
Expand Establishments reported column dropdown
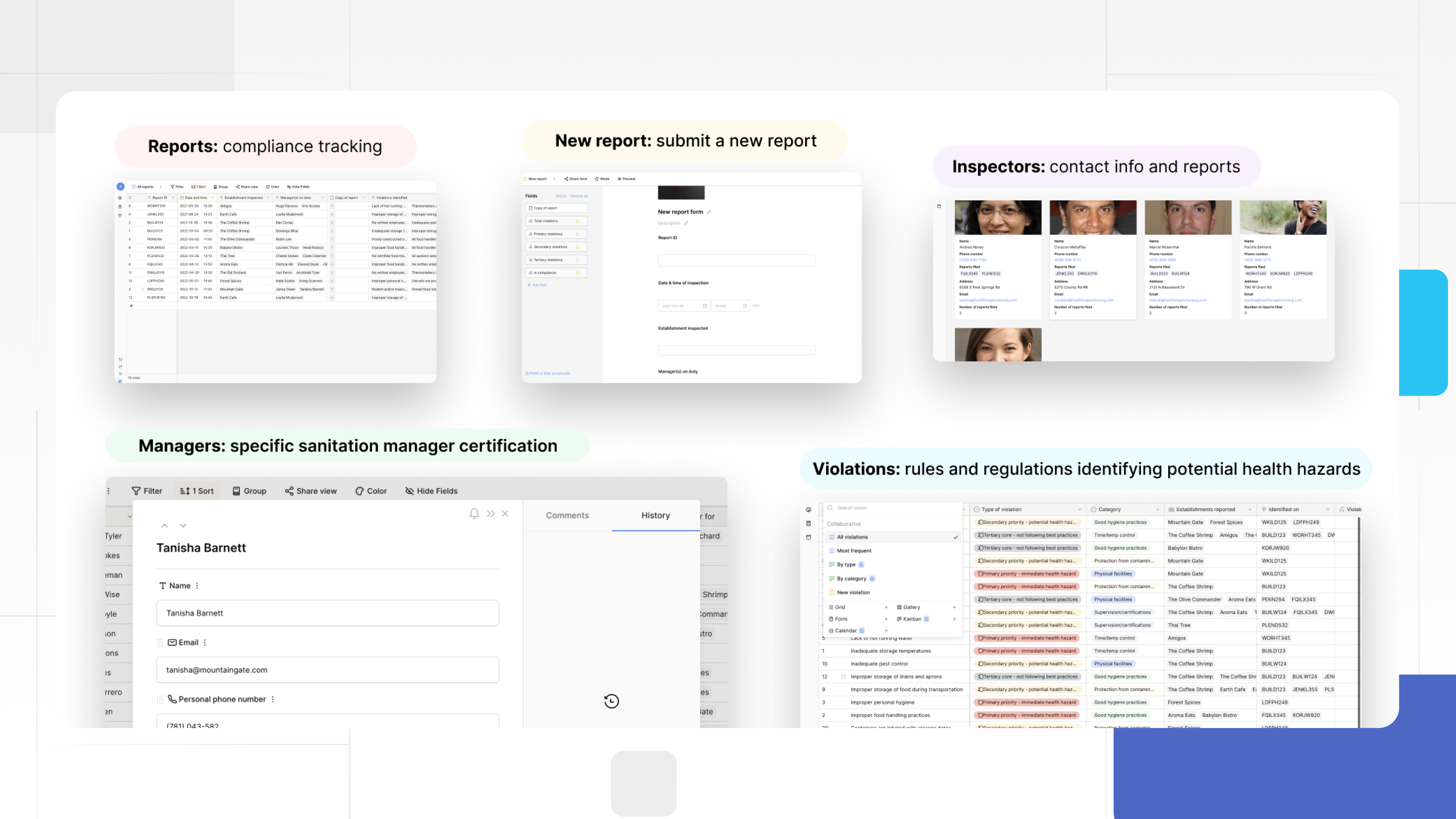click(x=1250, y=509)
